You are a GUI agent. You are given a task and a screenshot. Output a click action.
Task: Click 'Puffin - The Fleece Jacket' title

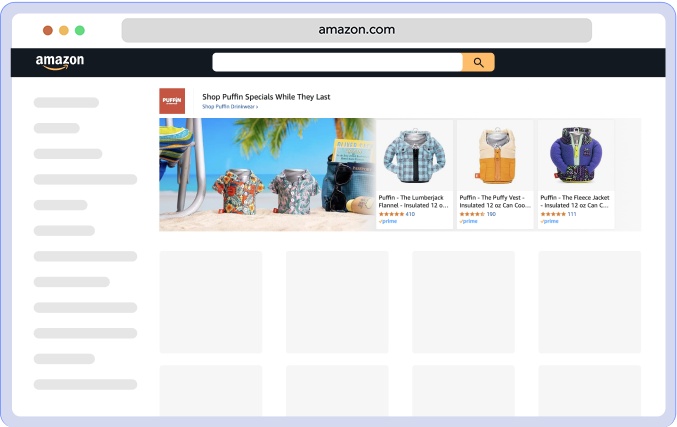[x=575, y=201]
